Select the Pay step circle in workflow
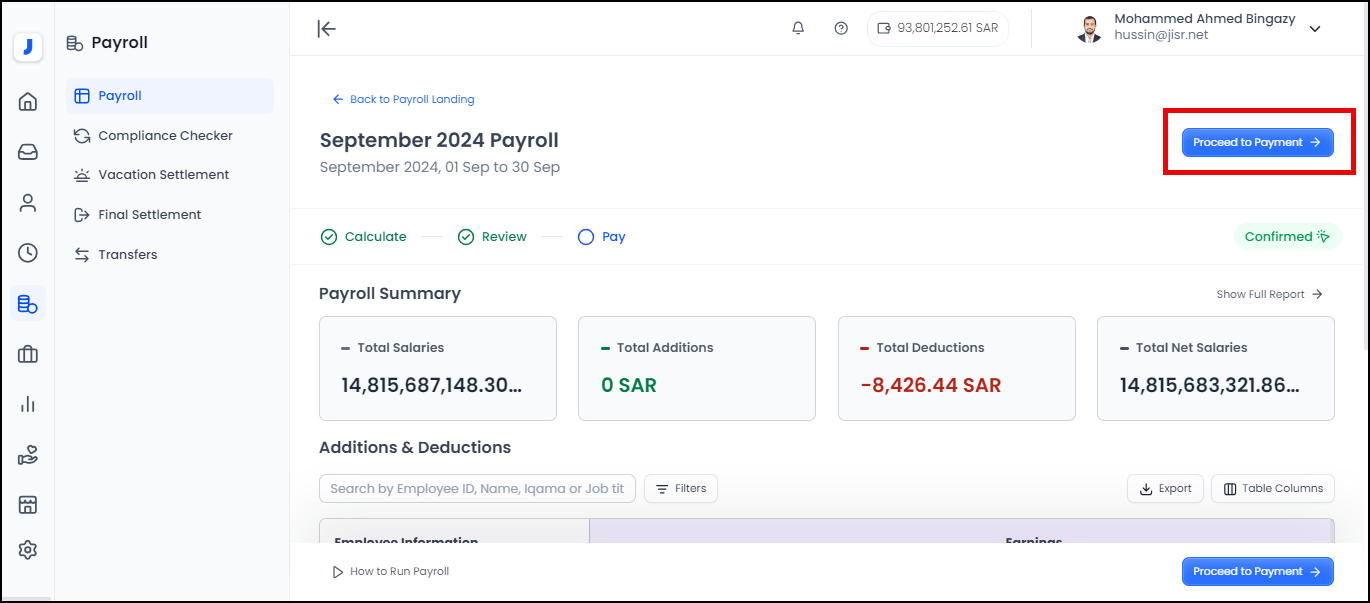 (585, 236)
